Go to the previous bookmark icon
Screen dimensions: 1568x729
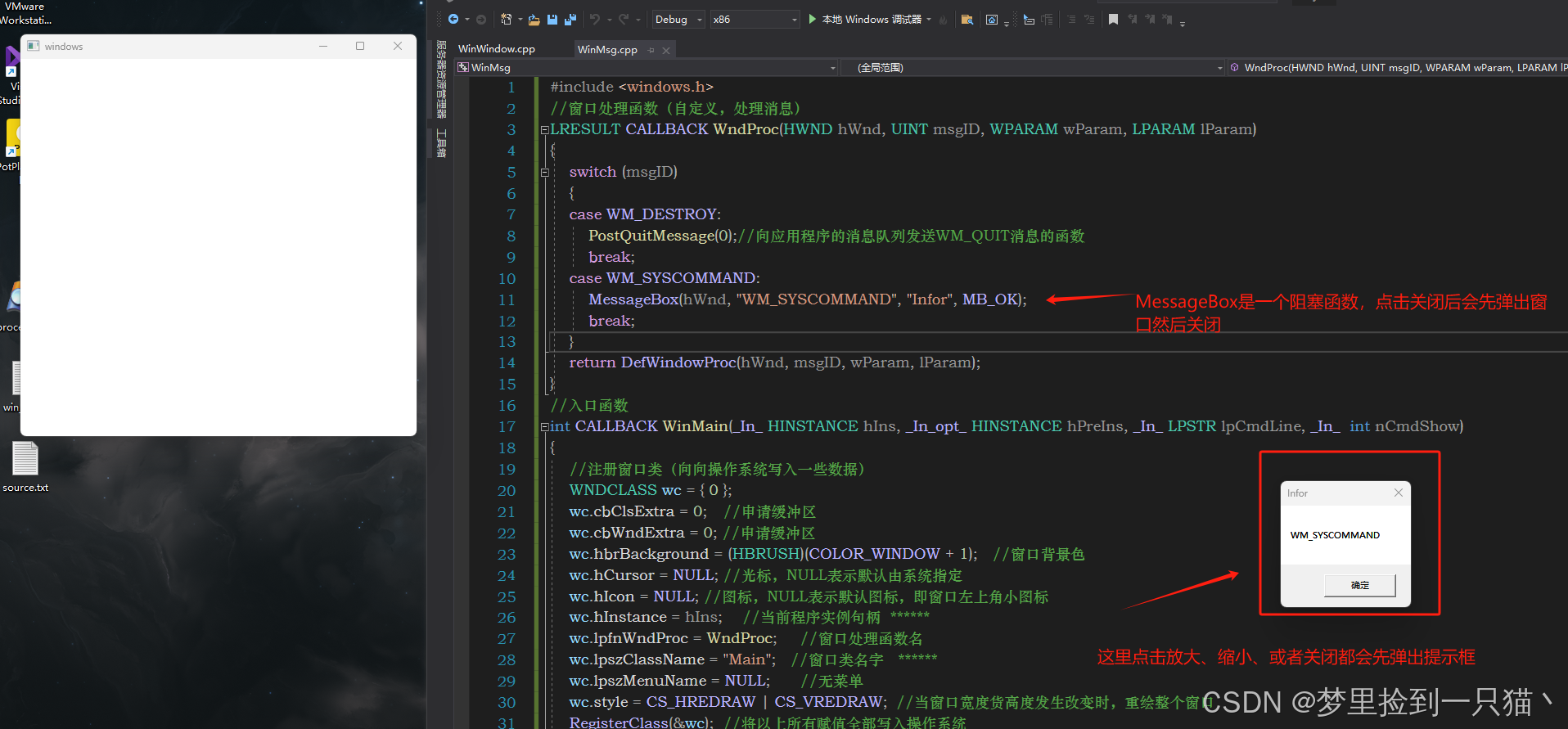tap(1132, 19)
